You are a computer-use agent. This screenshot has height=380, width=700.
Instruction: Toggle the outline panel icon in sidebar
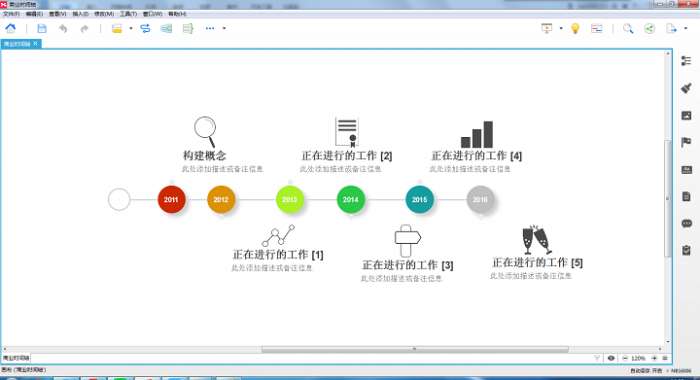coord(686,61)
